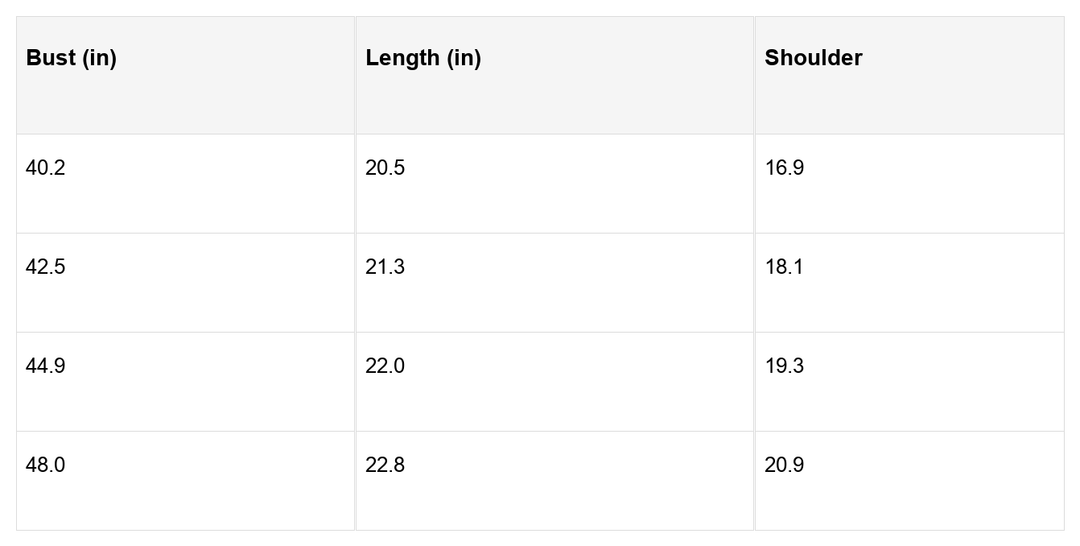Viewport: 1080px width, 546px height.
Task: Select the 21.3 length cell
Action: coord(385,267)
